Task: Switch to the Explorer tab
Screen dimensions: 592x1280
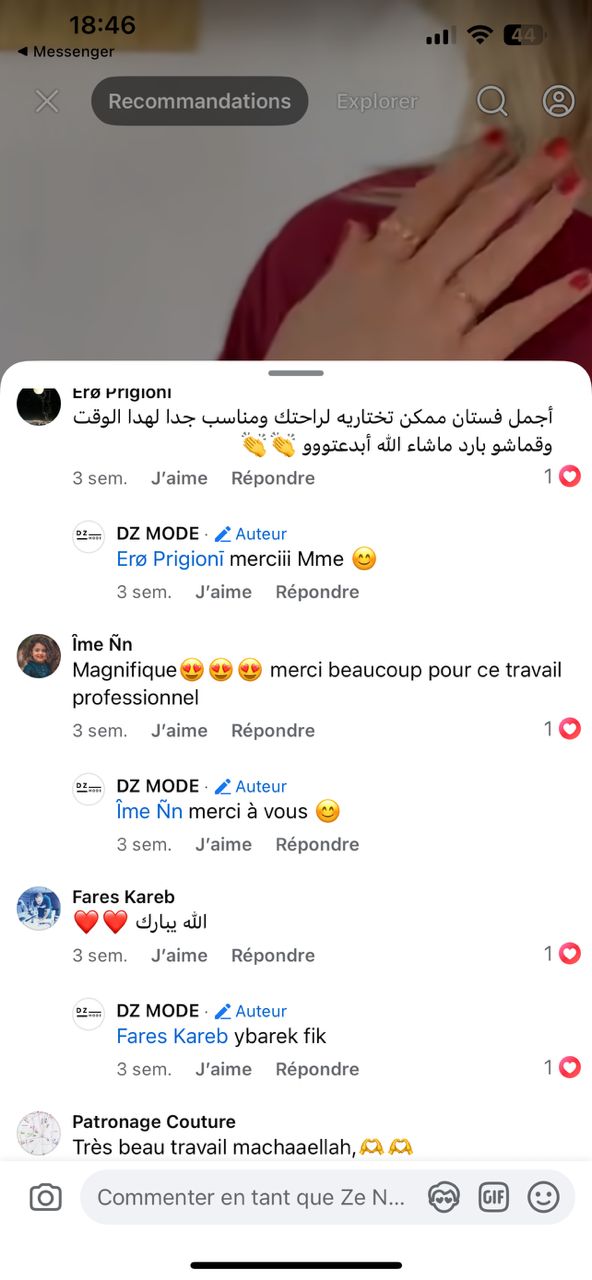Action: (x=377, y=101)
